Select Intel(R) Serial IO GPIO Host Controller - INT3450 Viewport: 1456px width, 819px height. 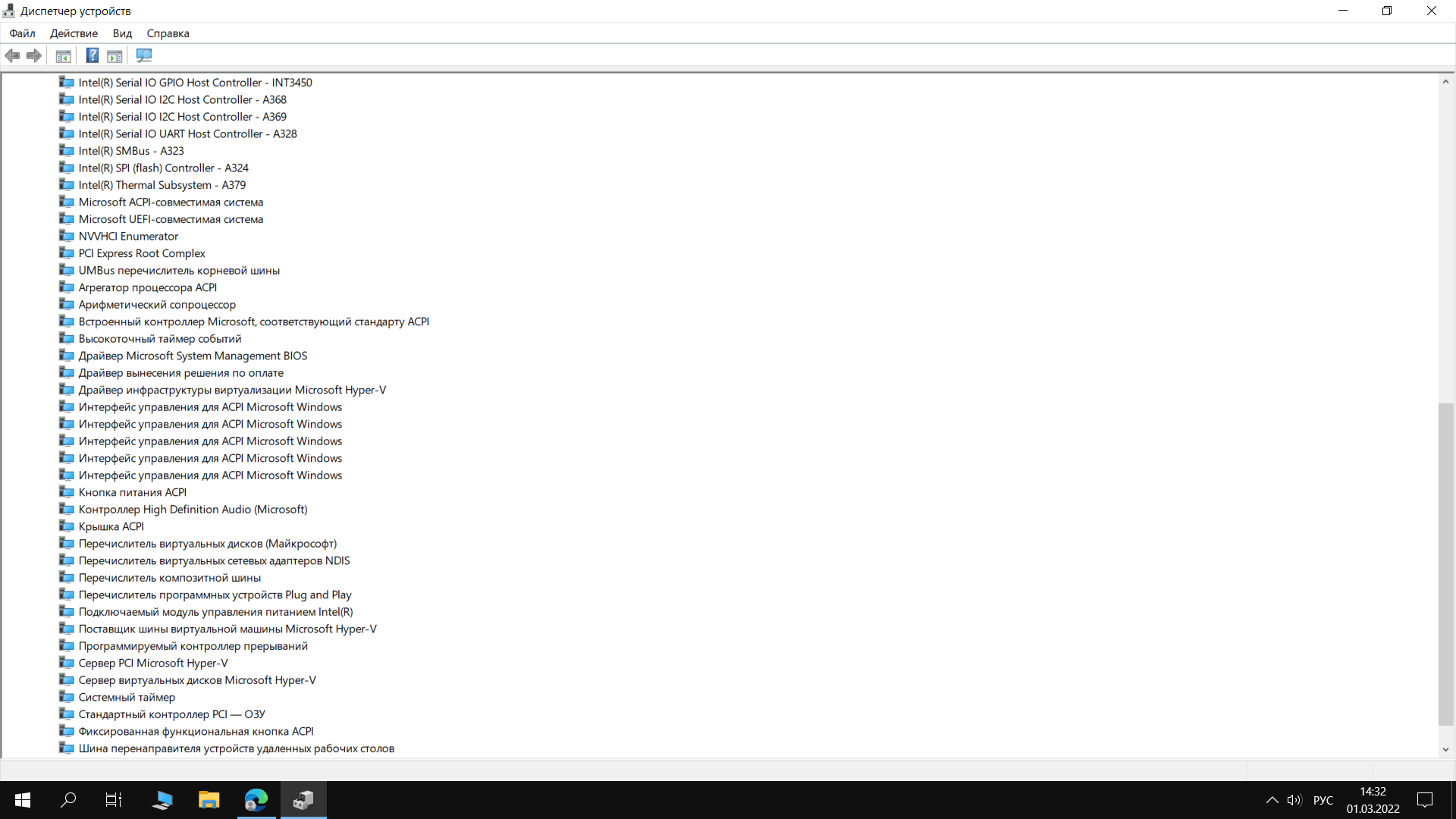195,83
